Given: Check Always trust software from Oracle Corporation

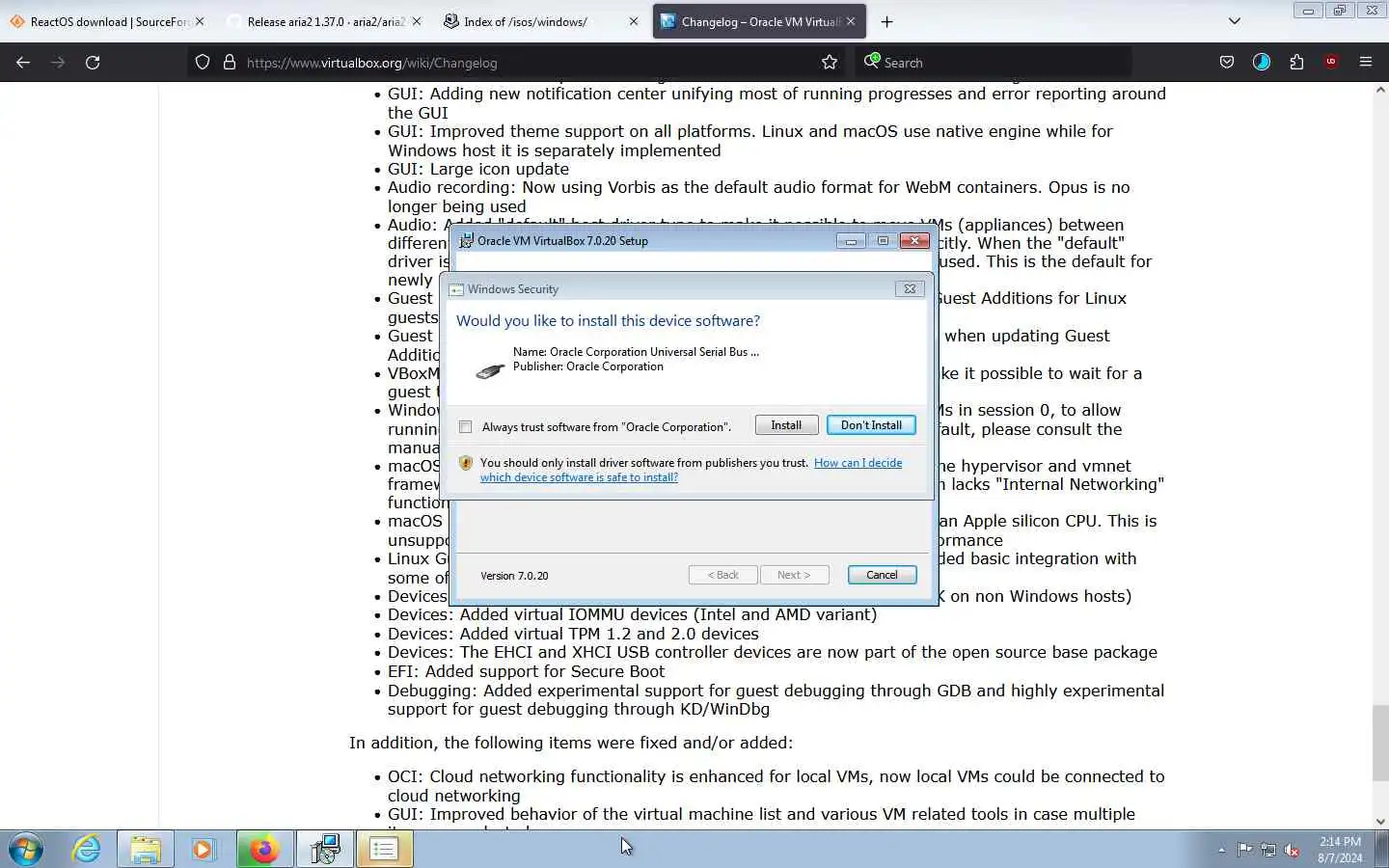Looking at the screenshot, I should (466, 426).
